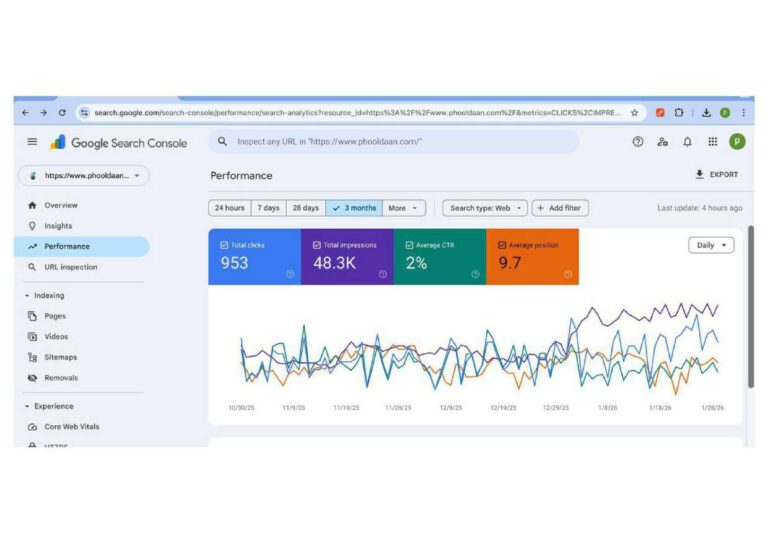768x543 pixels.
Task: Open Performance in the sidebar
Action: pos(81,246)
